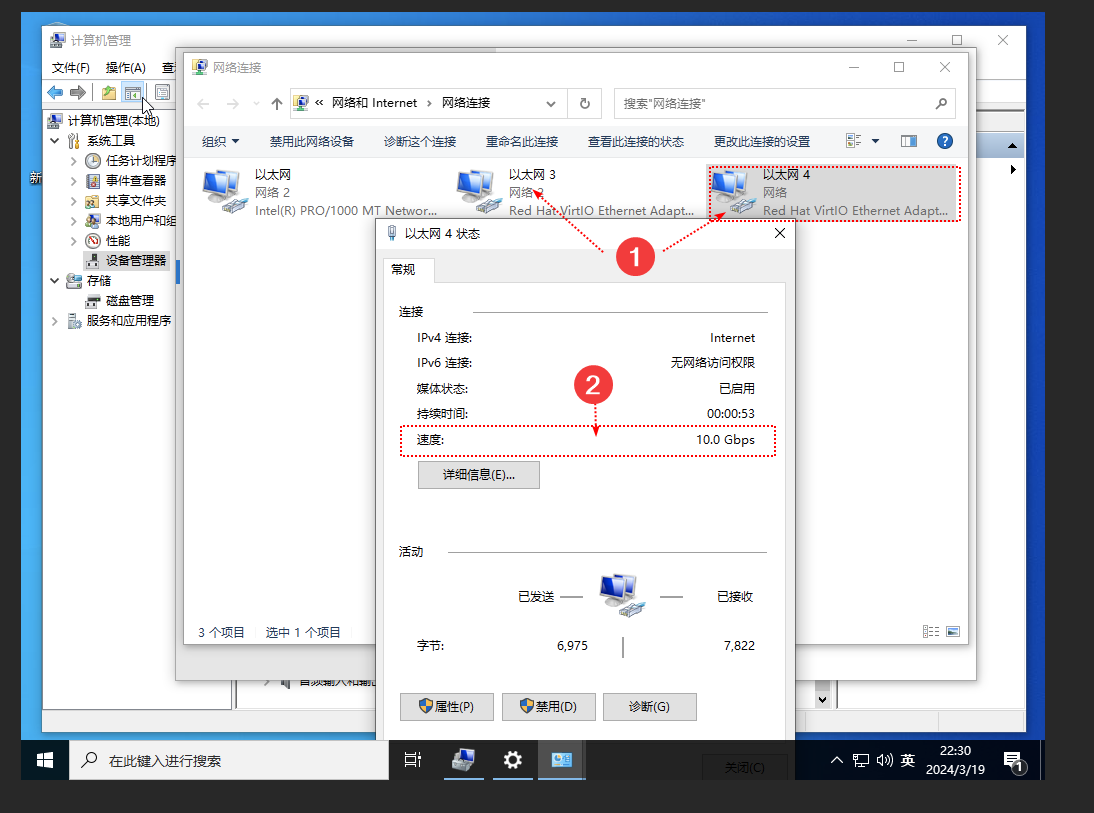Expand the 服务和应用程序 node
This screenshot has width=1094, height=813.
57,320
